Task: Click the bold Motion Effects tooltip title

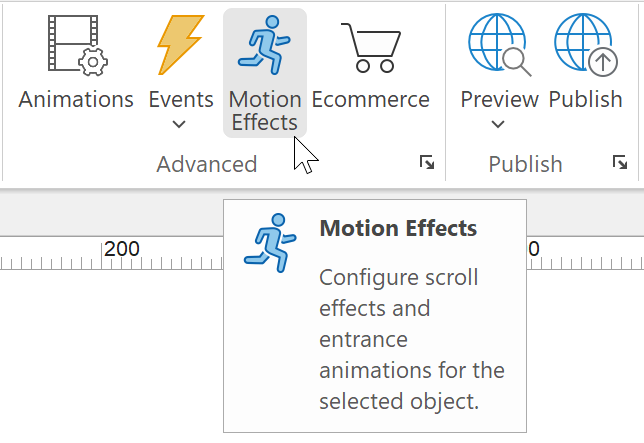Action: 398,228
